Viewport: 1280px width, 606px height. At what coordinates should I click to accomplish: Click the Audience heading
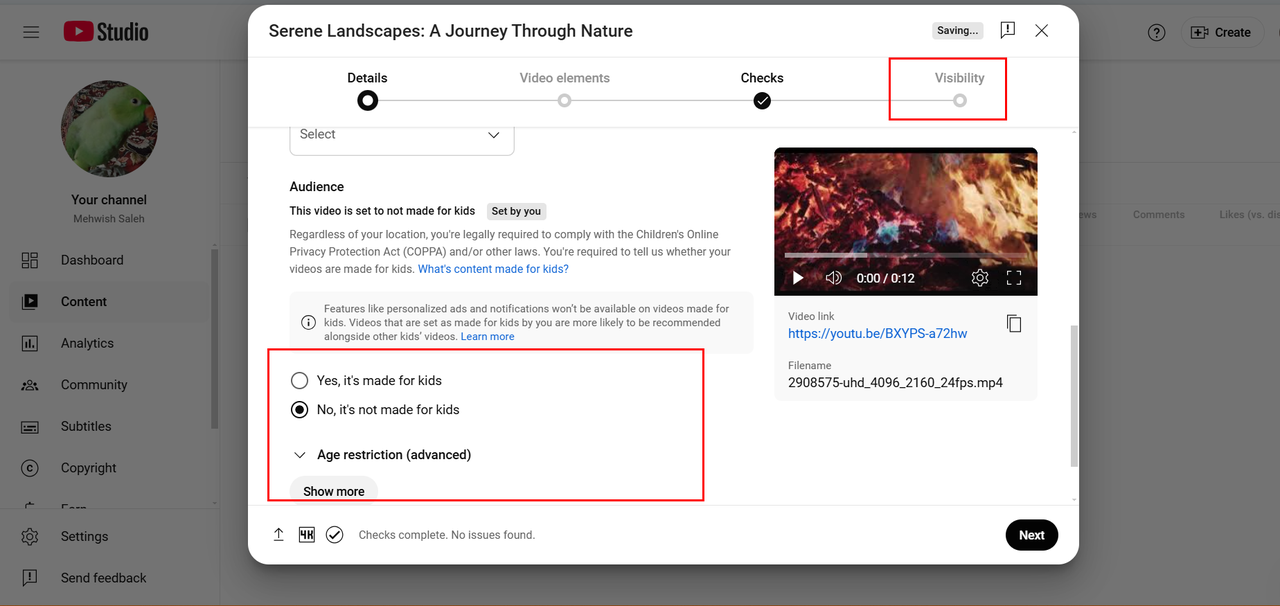pyautogui.click(x=317, y=187)
